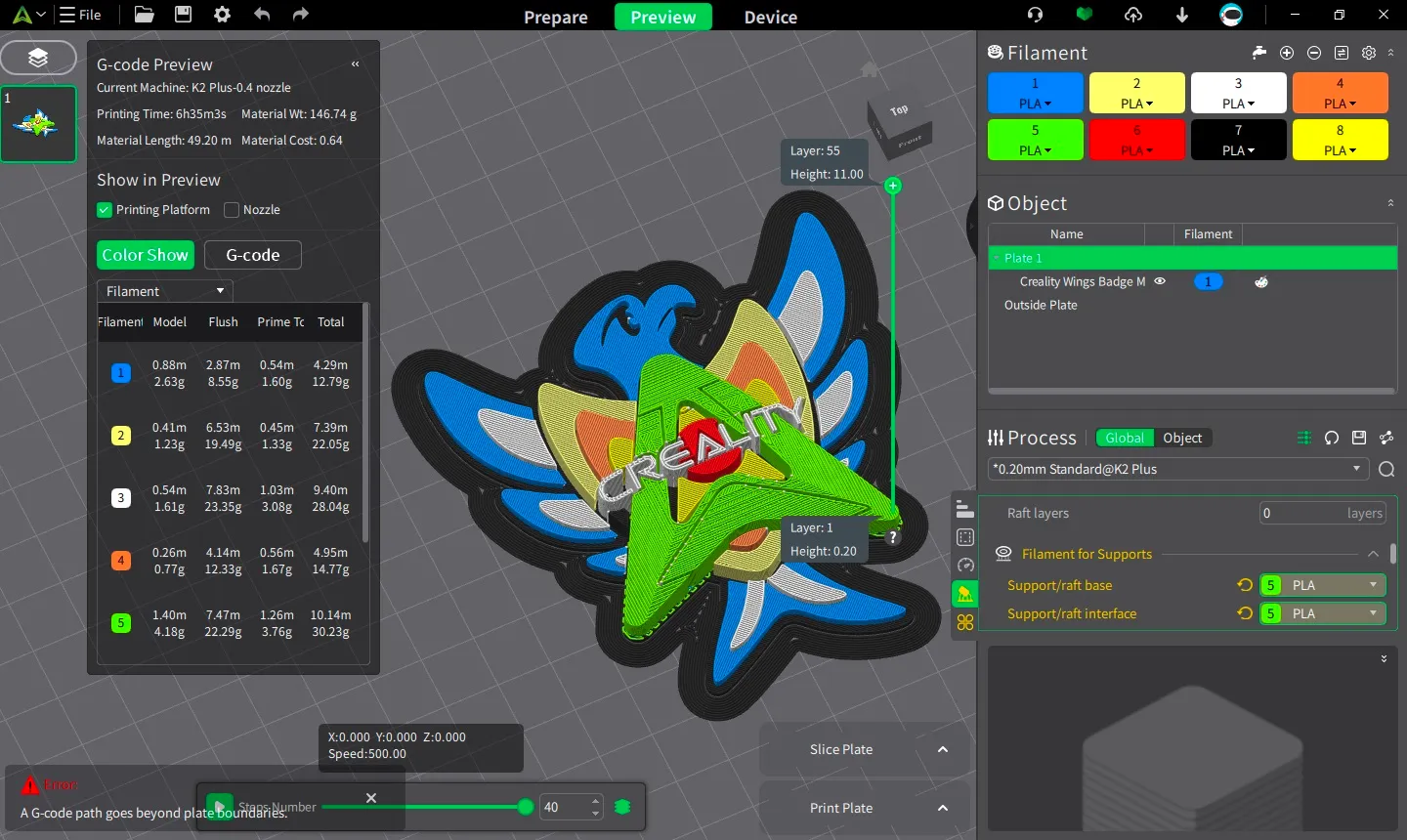Dismiss the error message with X
Viewport: 1407px width, 840px height.
tap(371, 798)
